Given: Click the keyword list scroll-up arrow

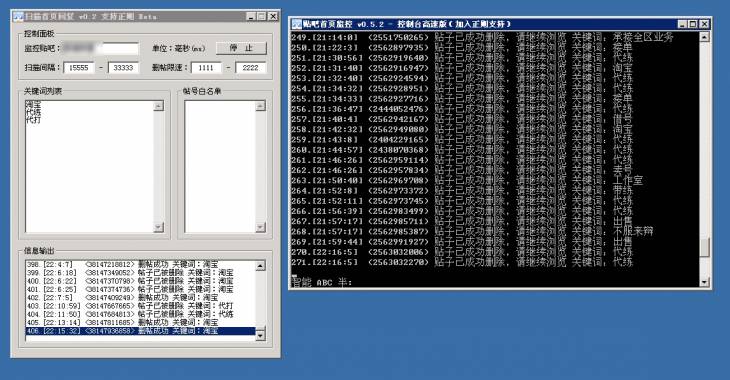Looking at the screenshot, I should (x=159, y=106).
